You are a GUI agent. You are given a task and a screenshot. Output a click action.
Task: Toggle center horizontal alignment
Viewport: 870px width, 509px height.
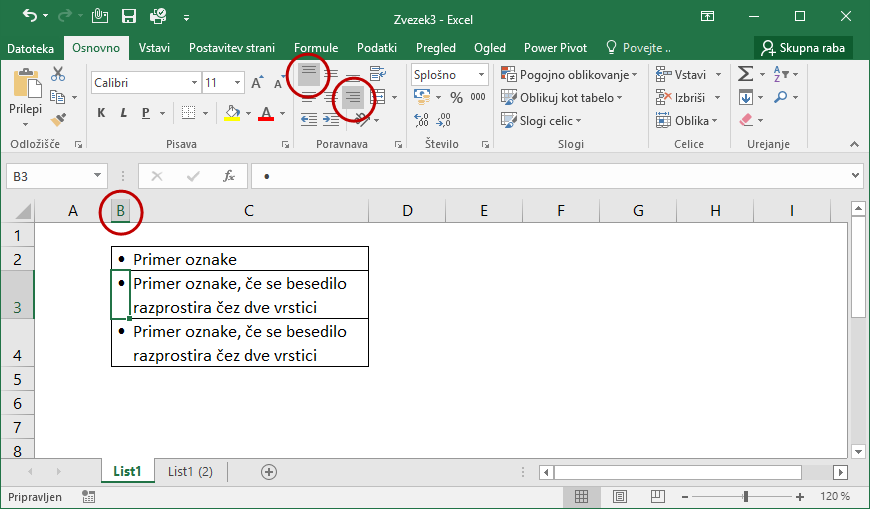click(x=331, y=97)
